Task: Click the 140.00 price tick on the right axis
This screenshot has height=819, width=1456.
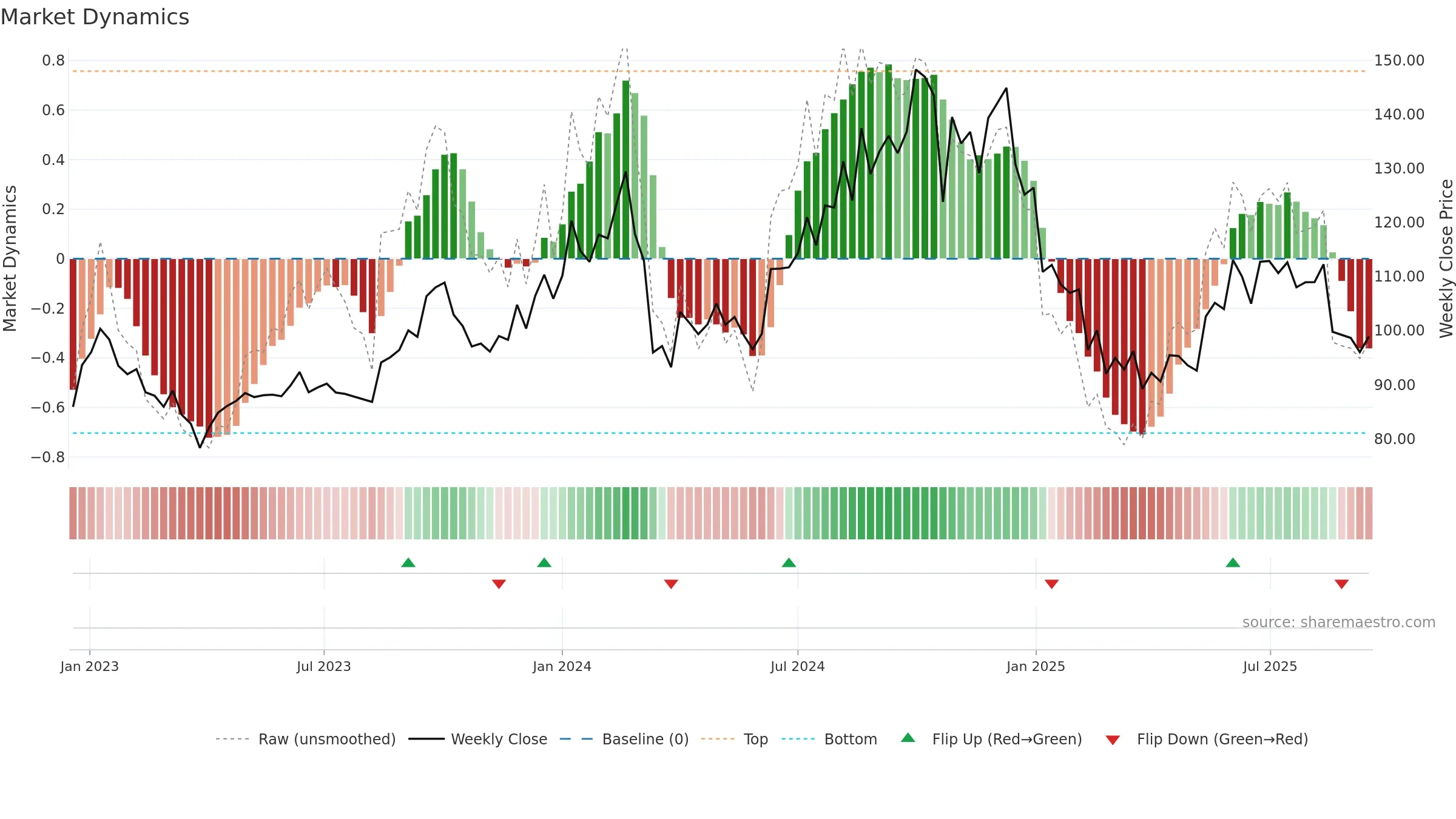Action: (1399, 115)
